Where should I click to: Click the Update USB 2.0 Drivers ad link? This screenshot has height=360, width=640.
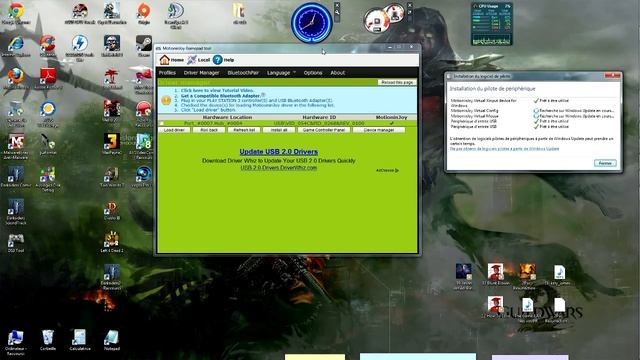pyautogui.click(x=278, y=152)
